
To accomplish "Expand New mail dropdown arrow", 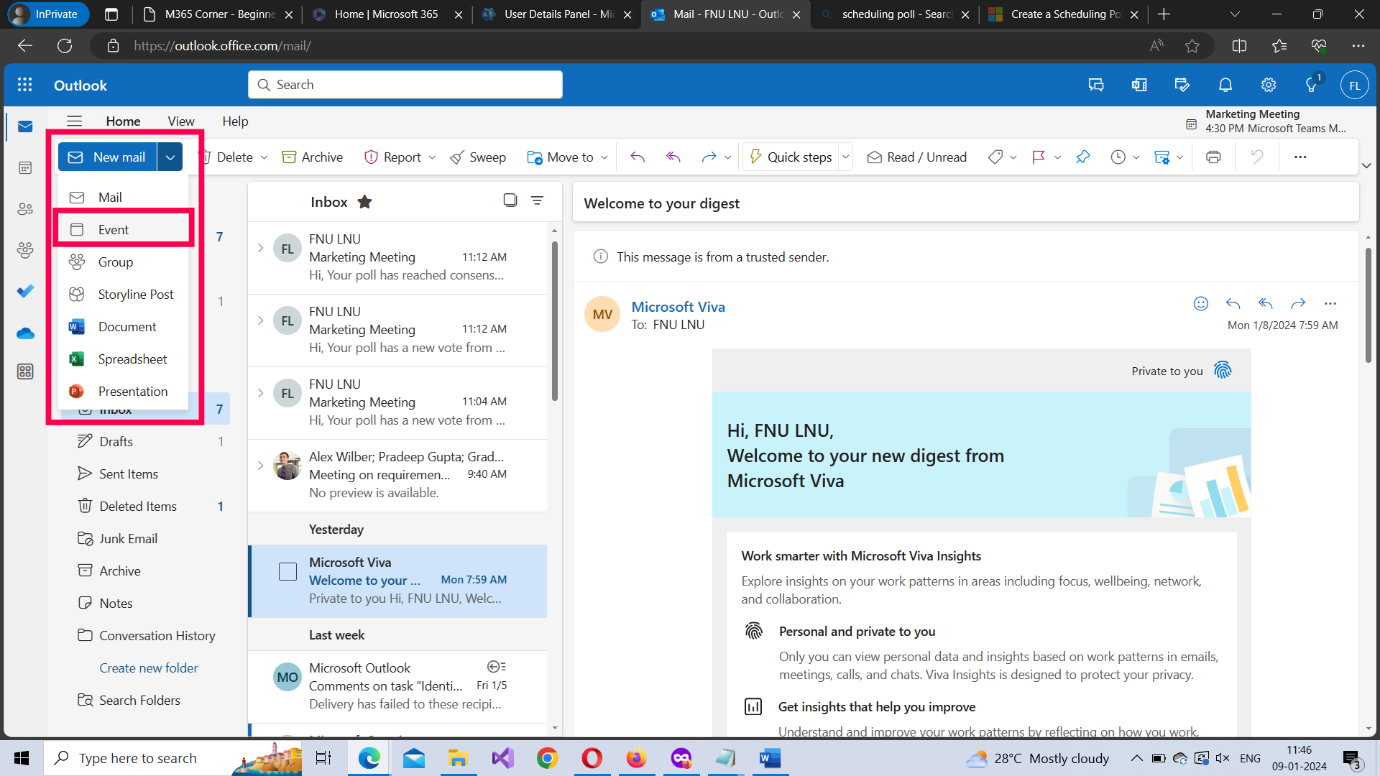I will coord(171,157).
